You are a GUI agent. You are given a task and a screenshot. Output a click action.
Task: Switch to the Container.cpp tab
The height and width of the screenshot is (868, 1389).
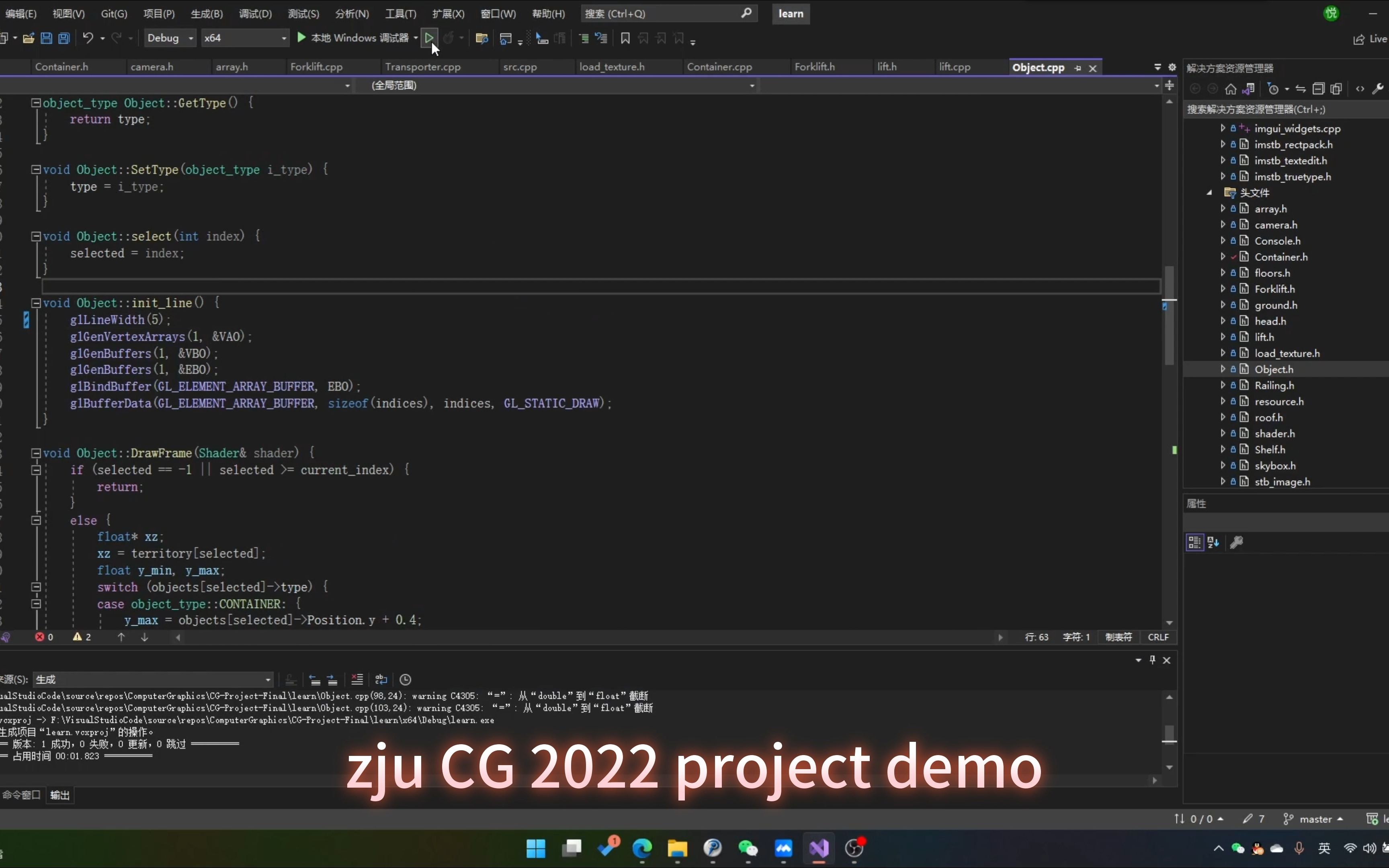[x=719, y=67]
